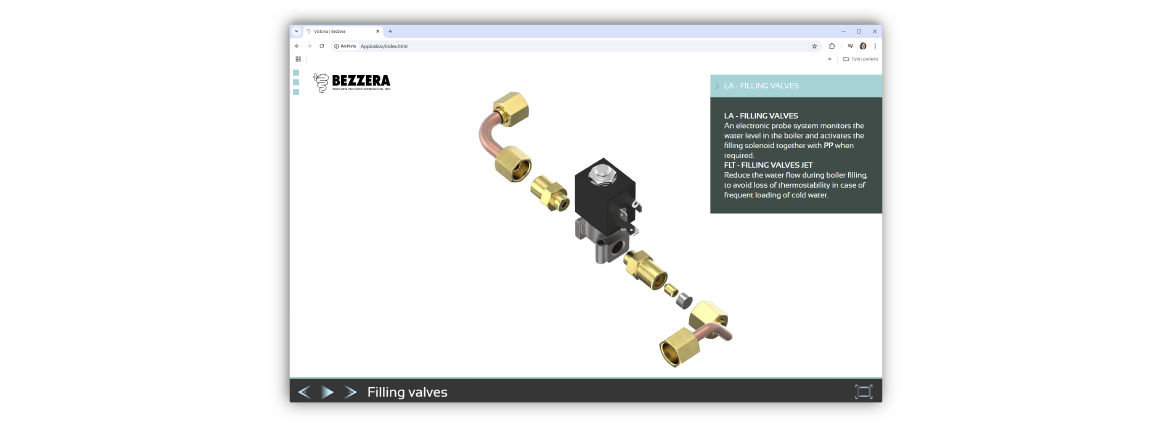Open the browser extensions puzzle icon

click(832, 46)
